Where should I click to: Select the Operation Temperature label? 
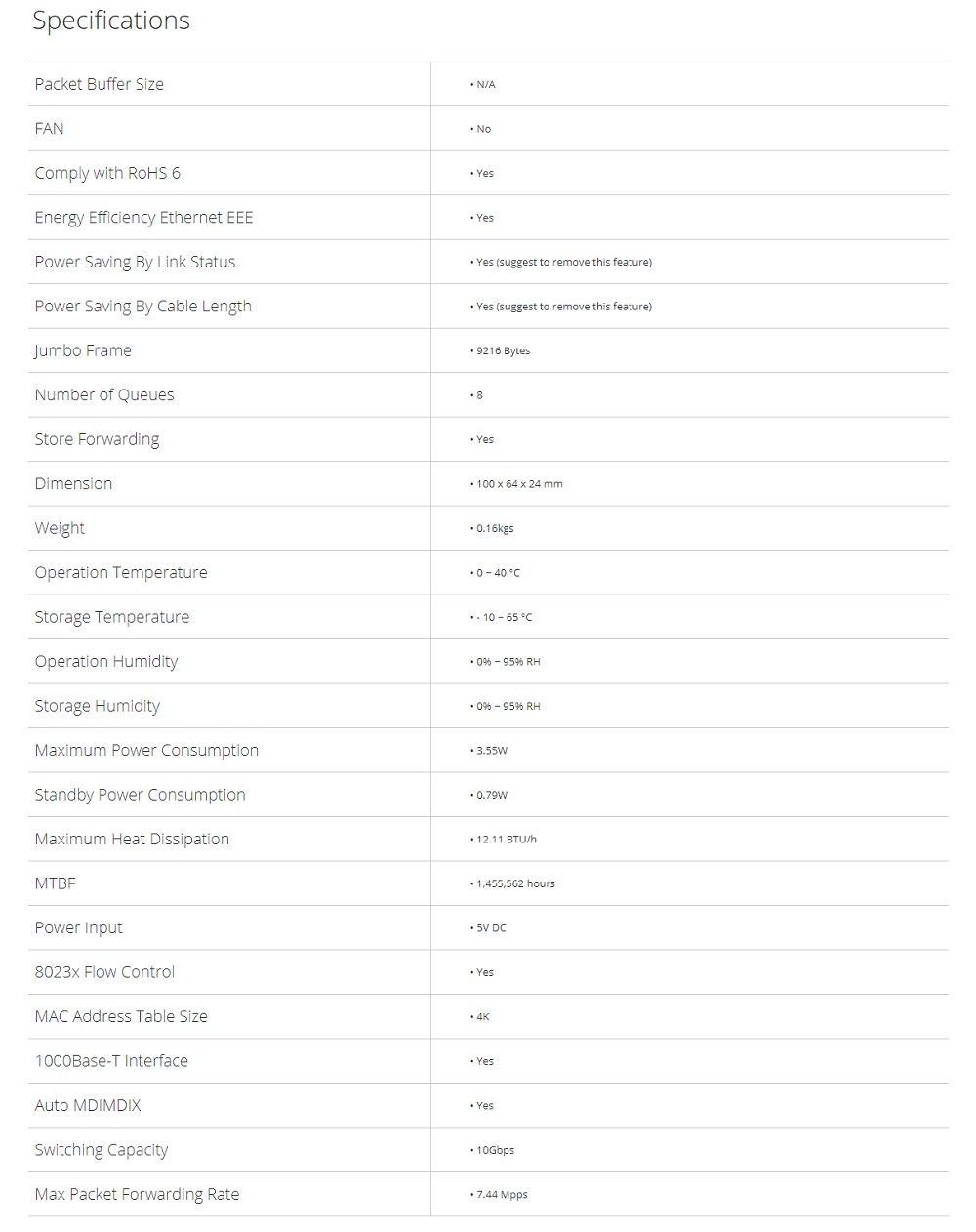point(121,573)
